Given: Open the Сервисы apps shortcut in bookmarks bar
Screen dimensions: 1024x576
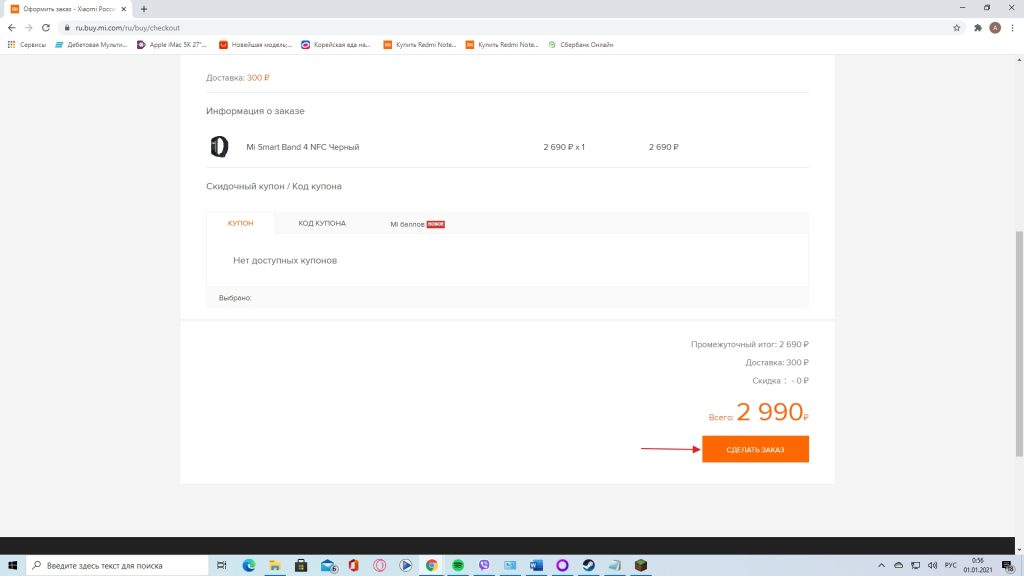Looking at the screenshot, I should (27, 44).
